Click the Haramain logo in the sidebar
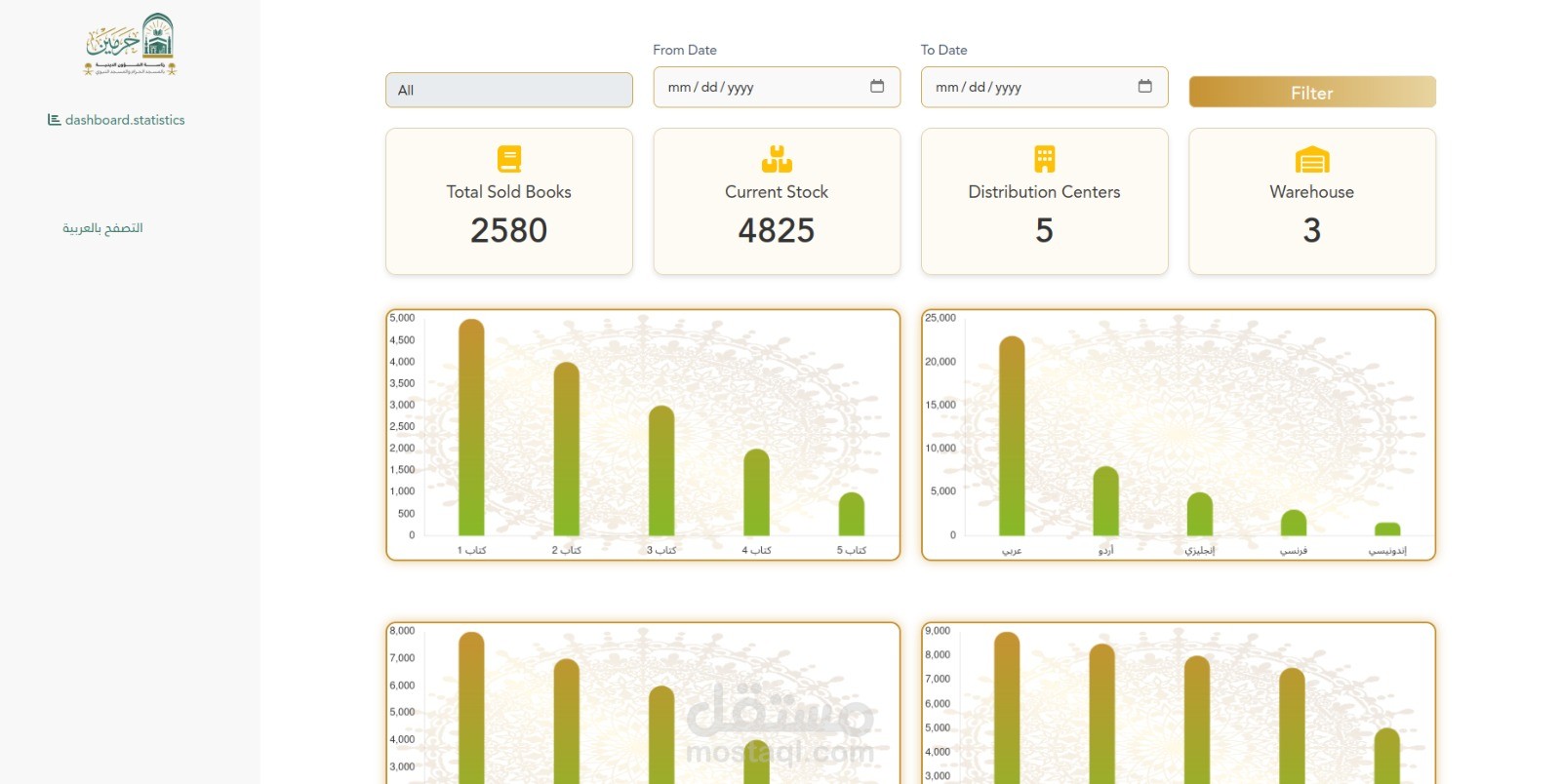This screenshot has width=1561, height=784. 130,44
